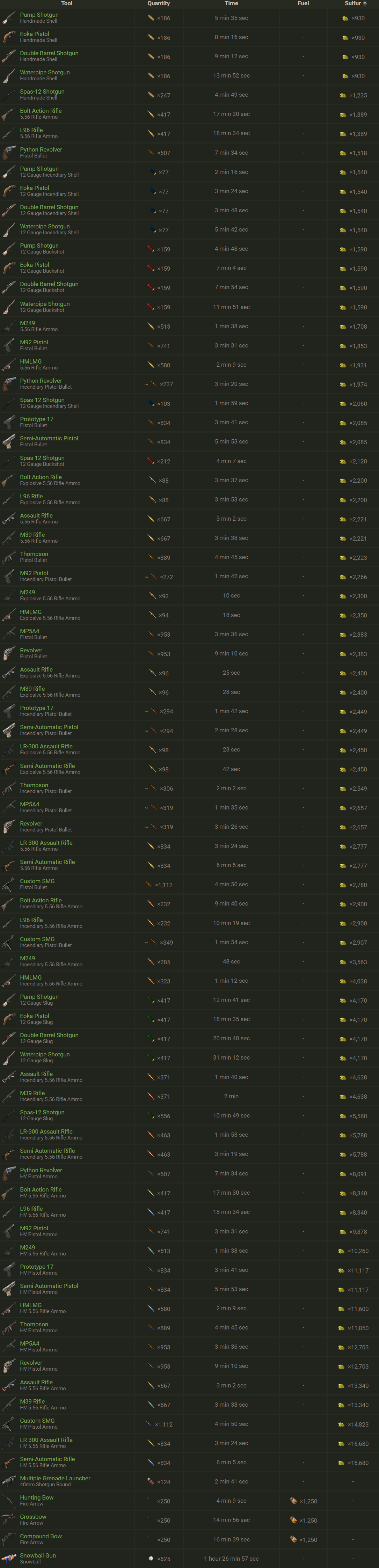Screen dimensions: 379x1568
Task: Sort table by the Quantity column header
Action: click(x=159, y=3)
